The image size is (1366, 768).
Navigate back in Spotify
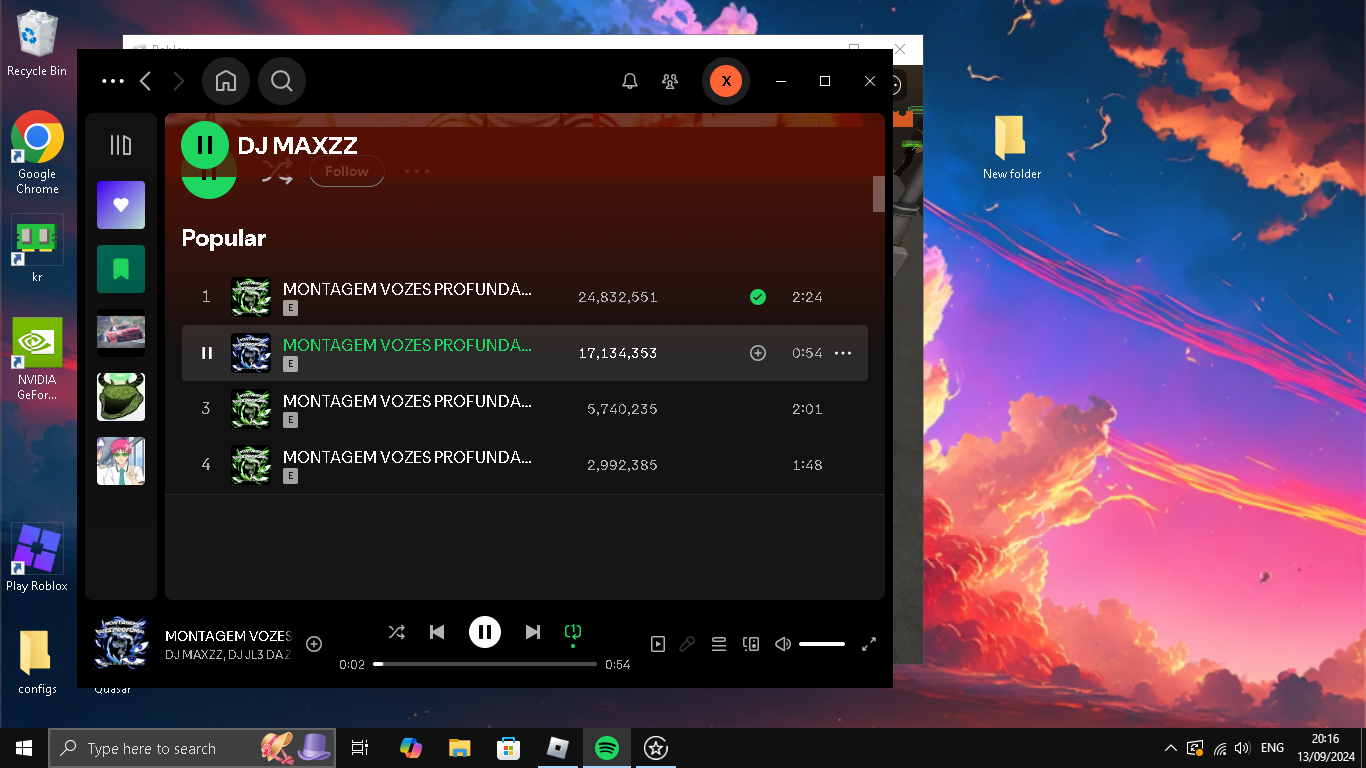pyautogui.click(x=145, y=81)
